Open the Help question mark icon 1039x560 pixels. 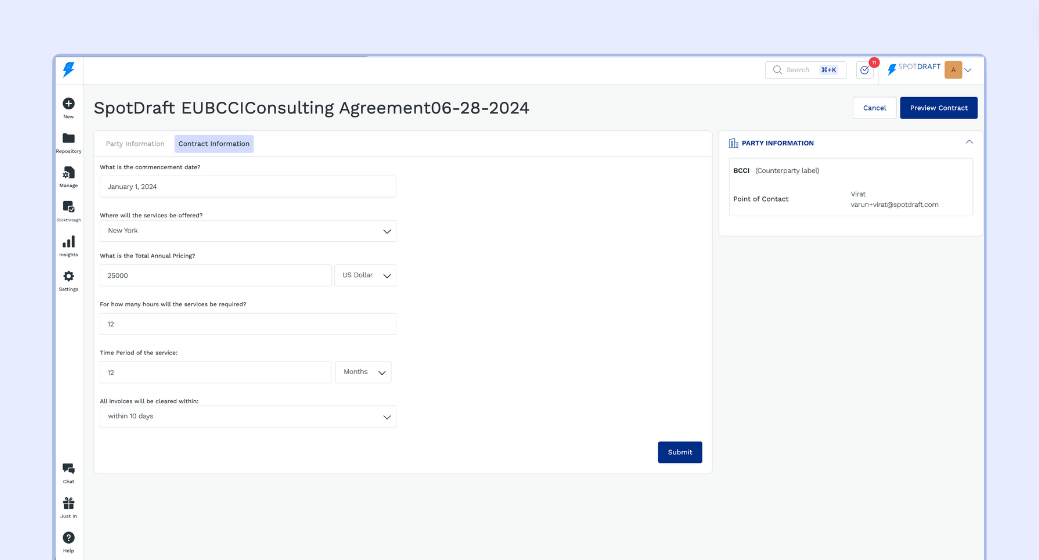[x=68, y=538]
